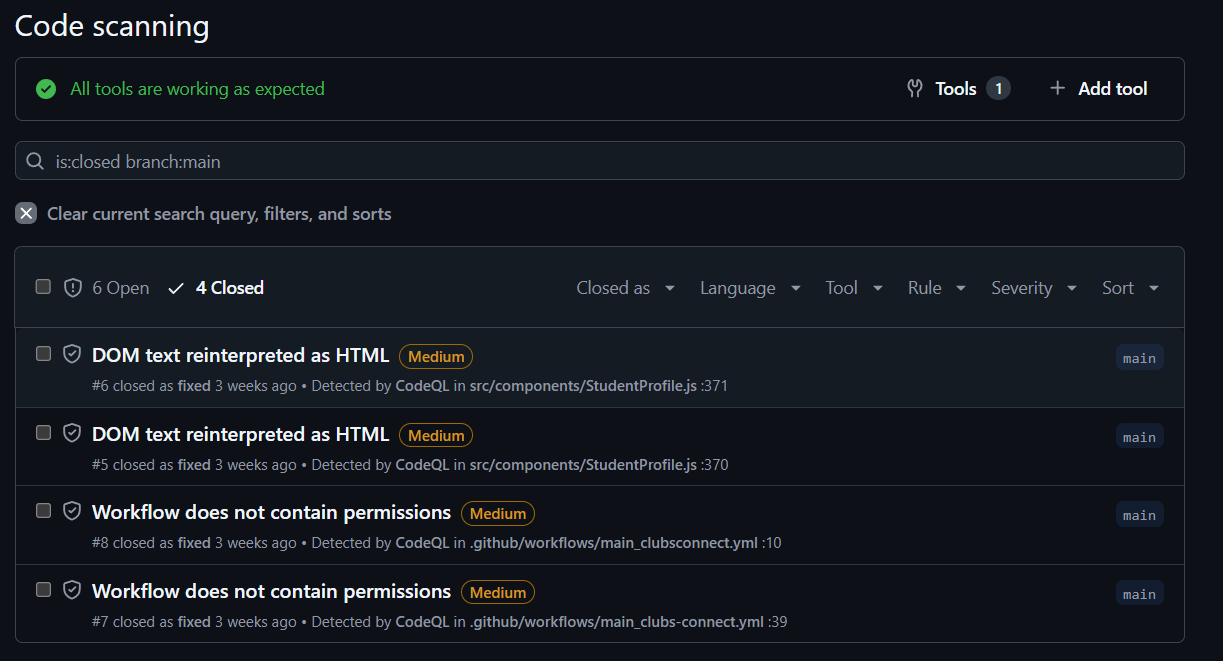This screenshot has width=1223, height=661.
Task: Click the Add tool button
Action: tap(1098, 89)
